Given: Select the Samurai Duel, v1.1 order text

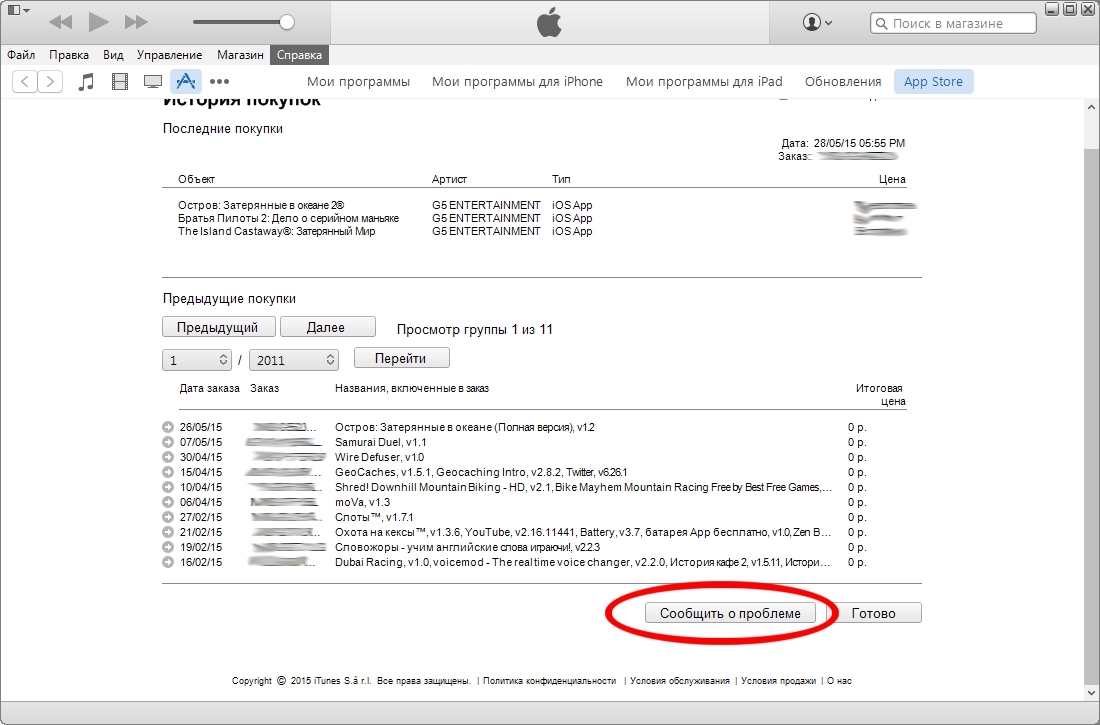Looking at the screenshot, I should (380, 442).
